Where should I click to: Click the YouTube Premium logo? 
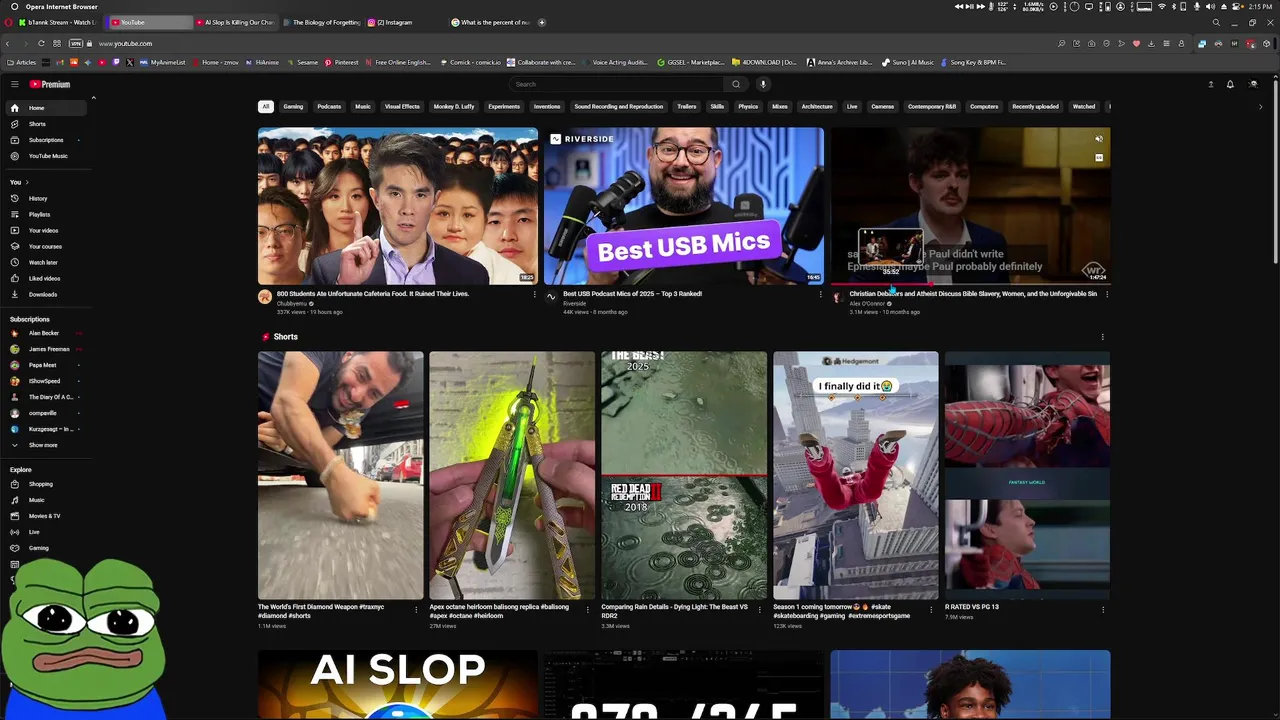[49, 84]
